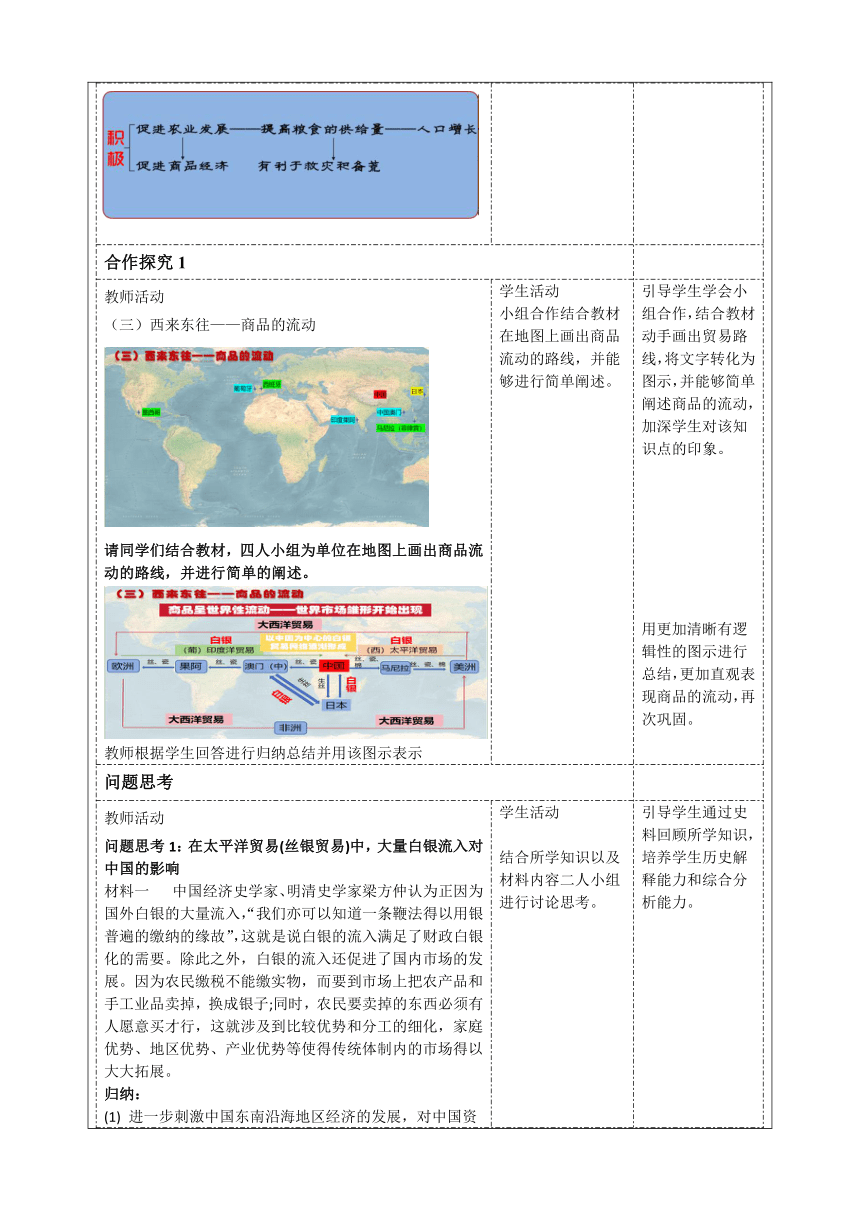Click the red '积极' label in the top flowchart
This screenshot has width=860, height=1216.
pos(117,148)
